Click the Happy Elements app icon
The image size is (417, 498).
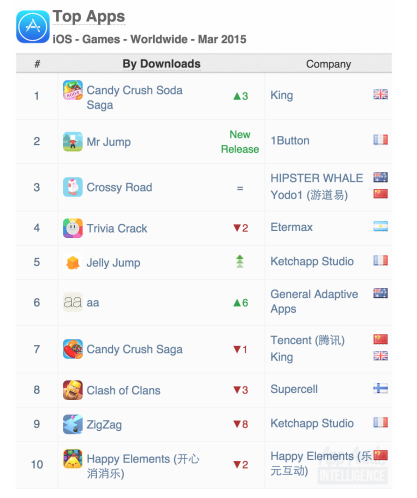pyautogui.click(x=73, y=459)
